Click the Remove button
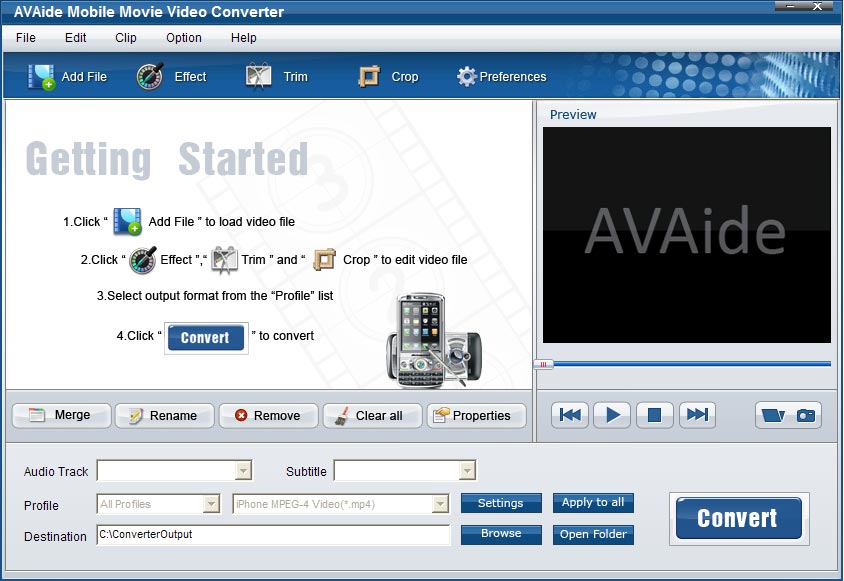The width and height of the screenshot is (844, 581). click(269, 416)
